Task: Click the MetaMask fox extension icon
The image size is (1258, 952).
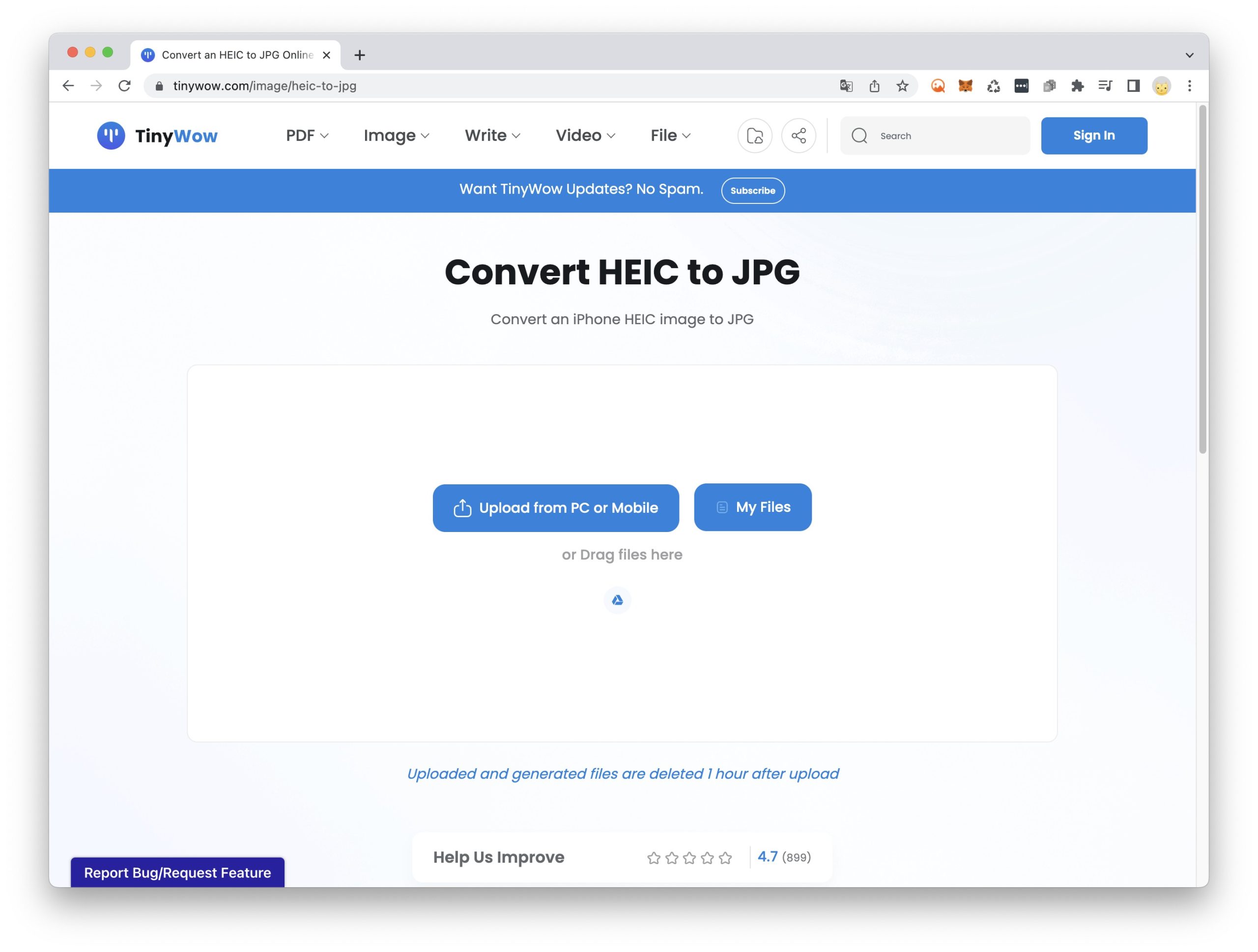Action: (965, 86)
